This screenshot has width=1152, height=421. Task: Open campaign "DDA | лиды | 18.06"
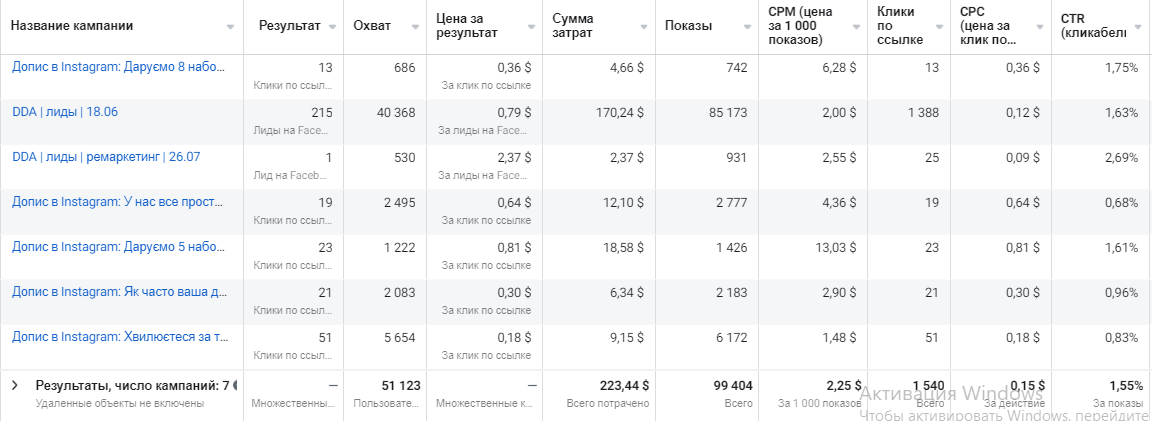pyautogui.click(x=65, y=112)
